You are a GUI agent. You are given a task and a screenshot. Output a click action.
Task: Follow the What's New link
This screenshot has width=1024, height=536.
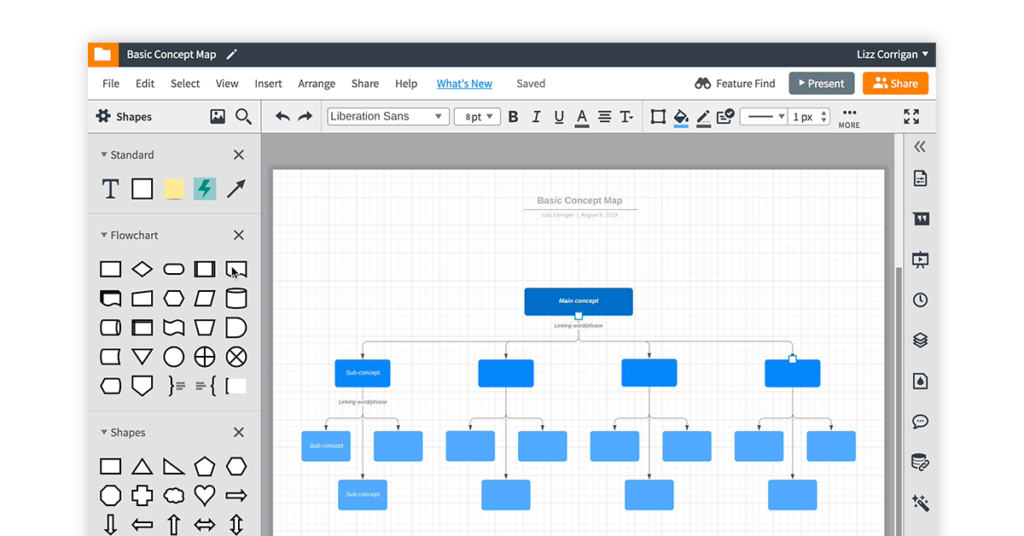tap(464, 84)
